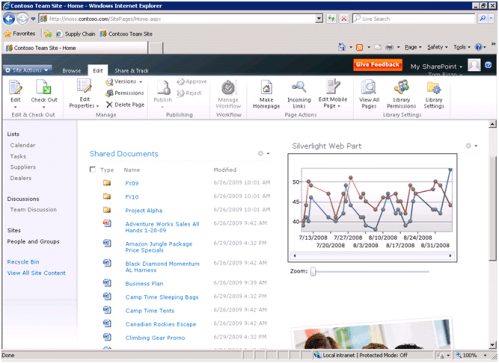Click the Edit page ribbon icon
The height and width of the screenshot is (363, 499).
click(15, 87)
